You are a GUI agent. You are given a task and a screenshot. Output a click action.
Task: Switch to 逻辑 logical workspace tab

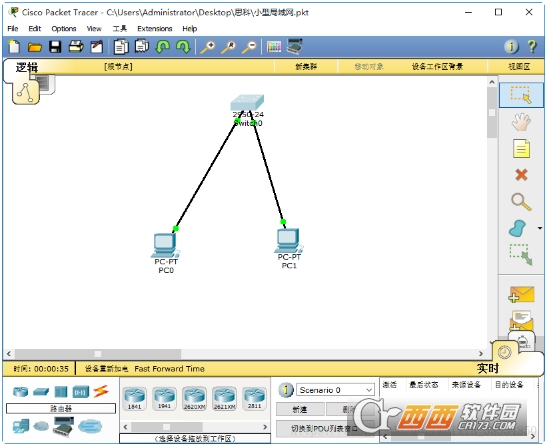(27, 67)
